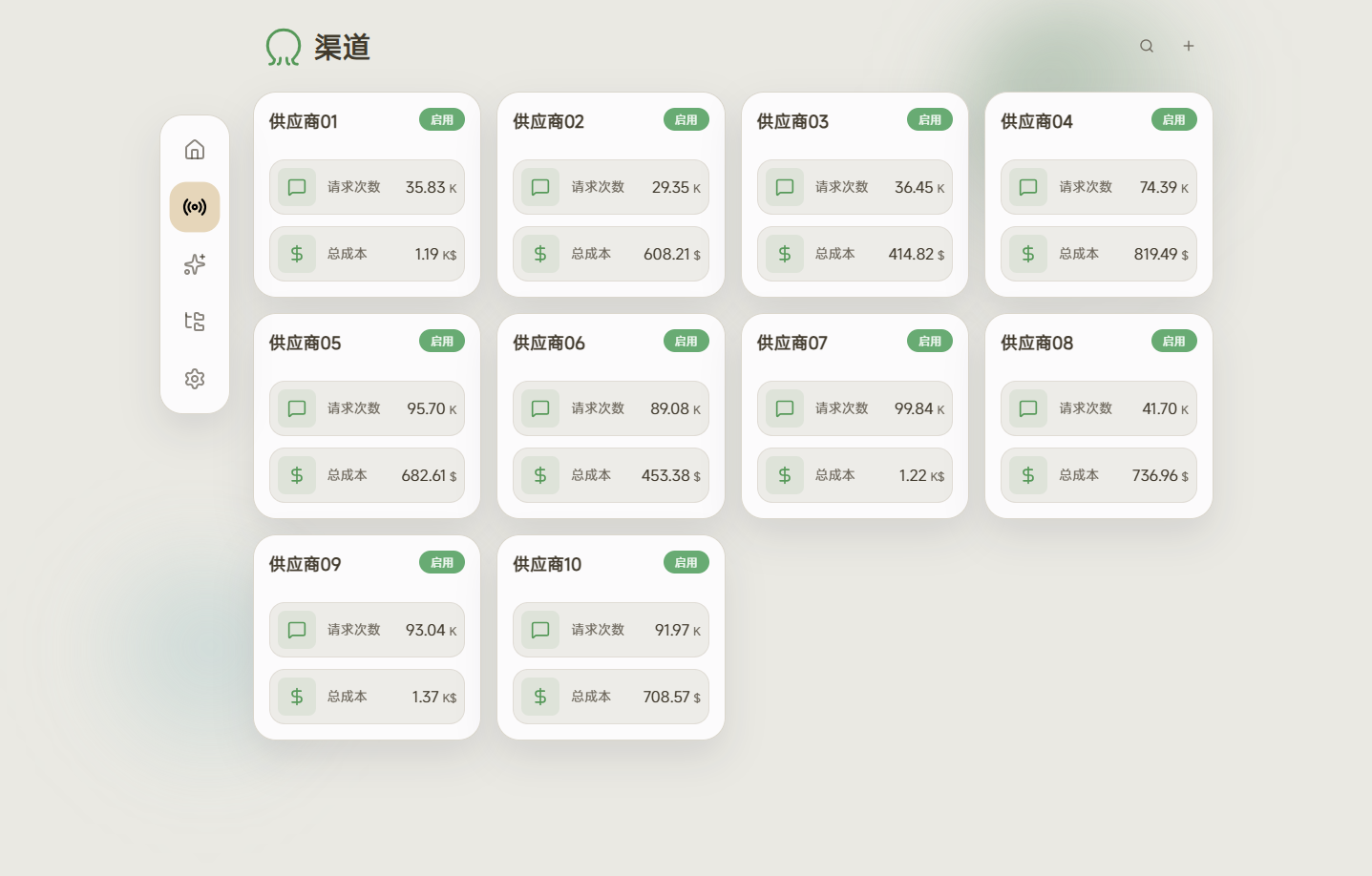This screenshot has height=876, width=1372.
Task: Select the 608.21 $ cost value
Action: tap(672, 254)
